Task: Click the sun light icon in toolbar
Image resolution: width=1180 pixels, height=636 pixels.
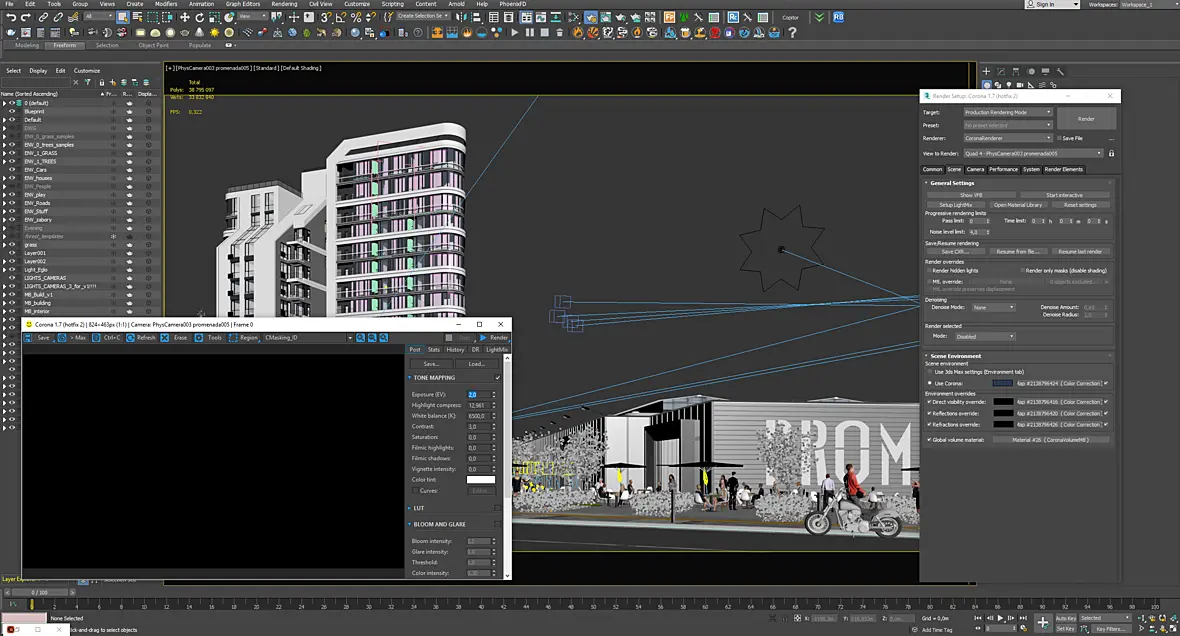Action: 214,32
